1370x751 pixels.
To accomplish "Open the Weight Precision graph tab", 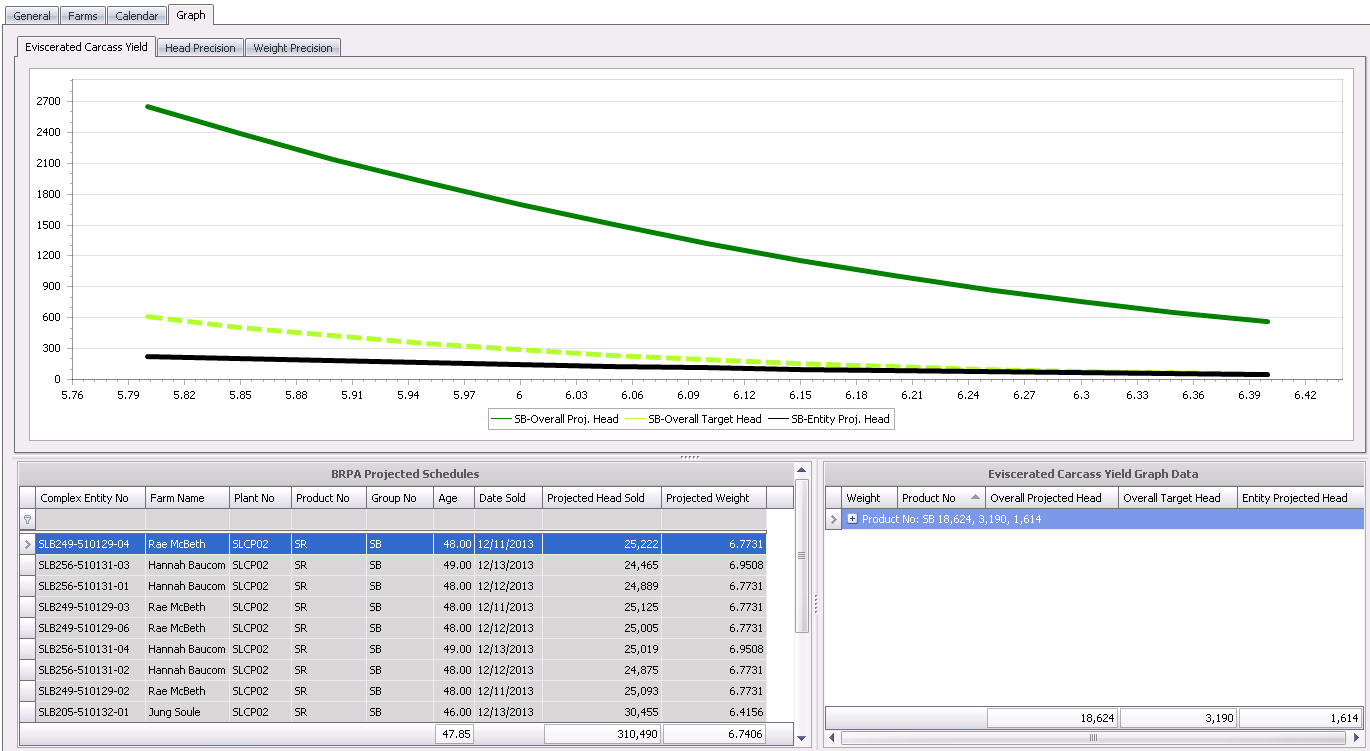I will (293, 48).
